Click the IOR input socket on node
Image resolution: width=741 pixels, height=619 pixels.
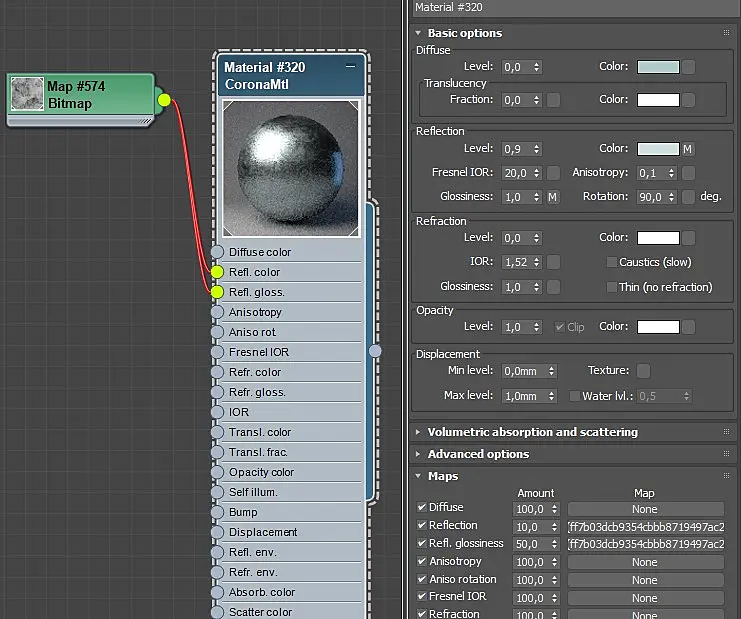coord(217,412)
